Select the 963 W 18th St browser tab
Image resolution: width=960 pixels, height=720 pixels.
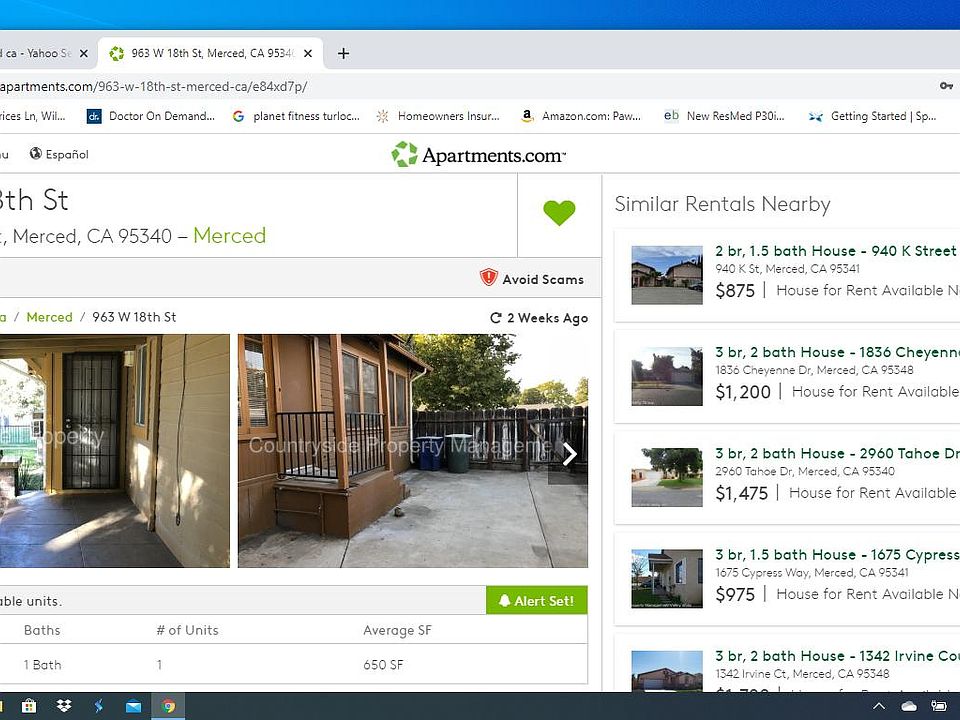[211, 53]
